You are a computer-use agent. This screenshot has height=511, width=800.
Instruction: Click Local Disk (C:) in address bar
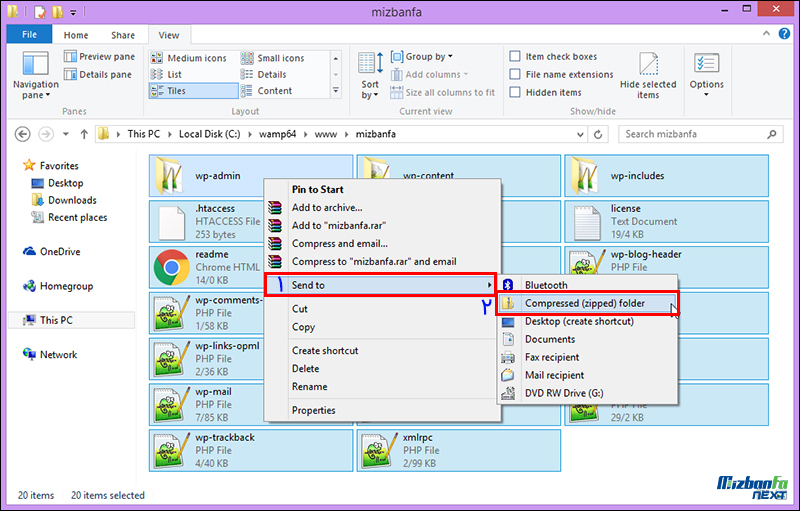tap(209, 134)
